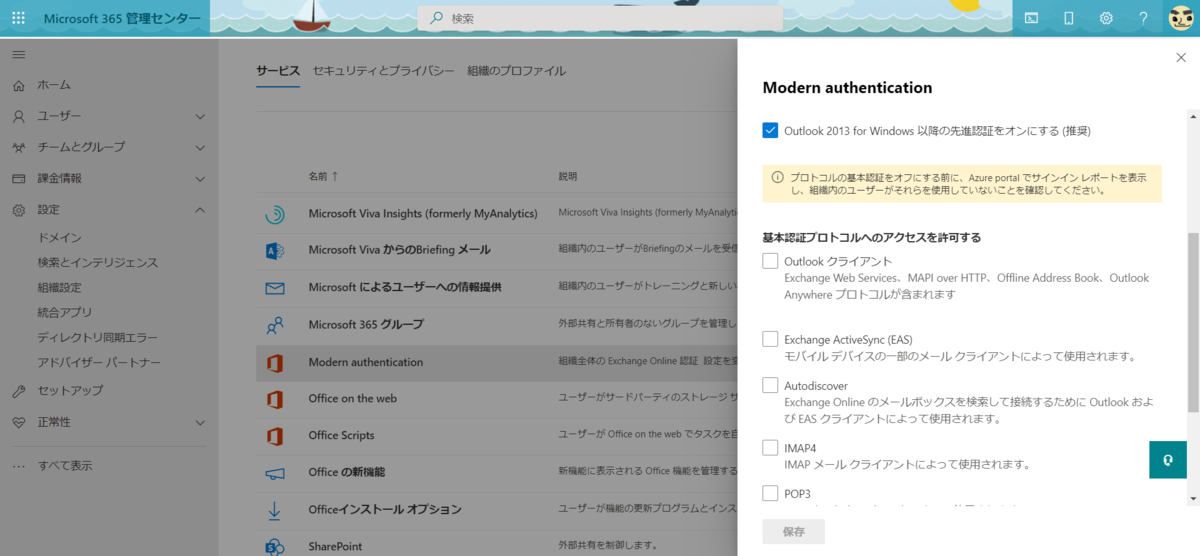Click the Microsoft Viva Insights row icon

274,214
